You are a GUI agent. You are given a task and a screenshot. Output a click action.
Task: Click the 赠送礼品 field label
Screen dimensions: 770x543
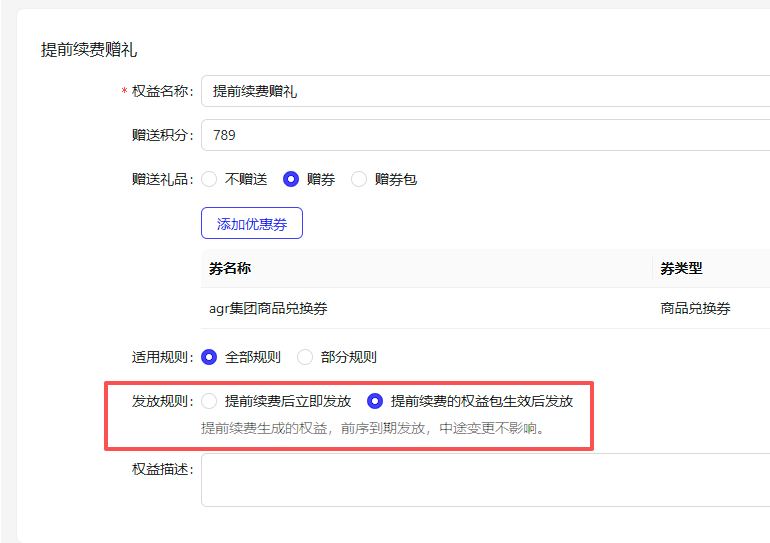tap(162, 180)
